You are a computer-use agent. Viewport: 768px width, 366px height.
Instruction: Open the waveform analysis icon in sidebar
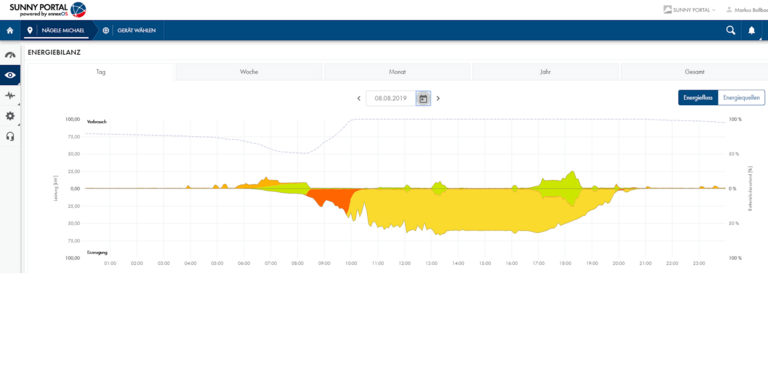click(10, 96)
